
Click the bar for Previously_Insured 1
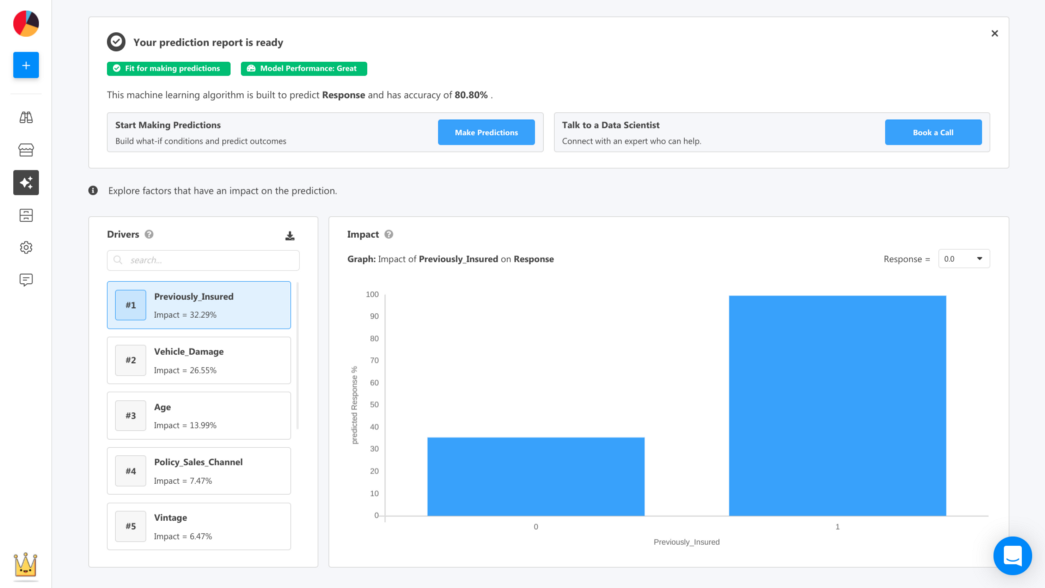(x=837, y=406)
